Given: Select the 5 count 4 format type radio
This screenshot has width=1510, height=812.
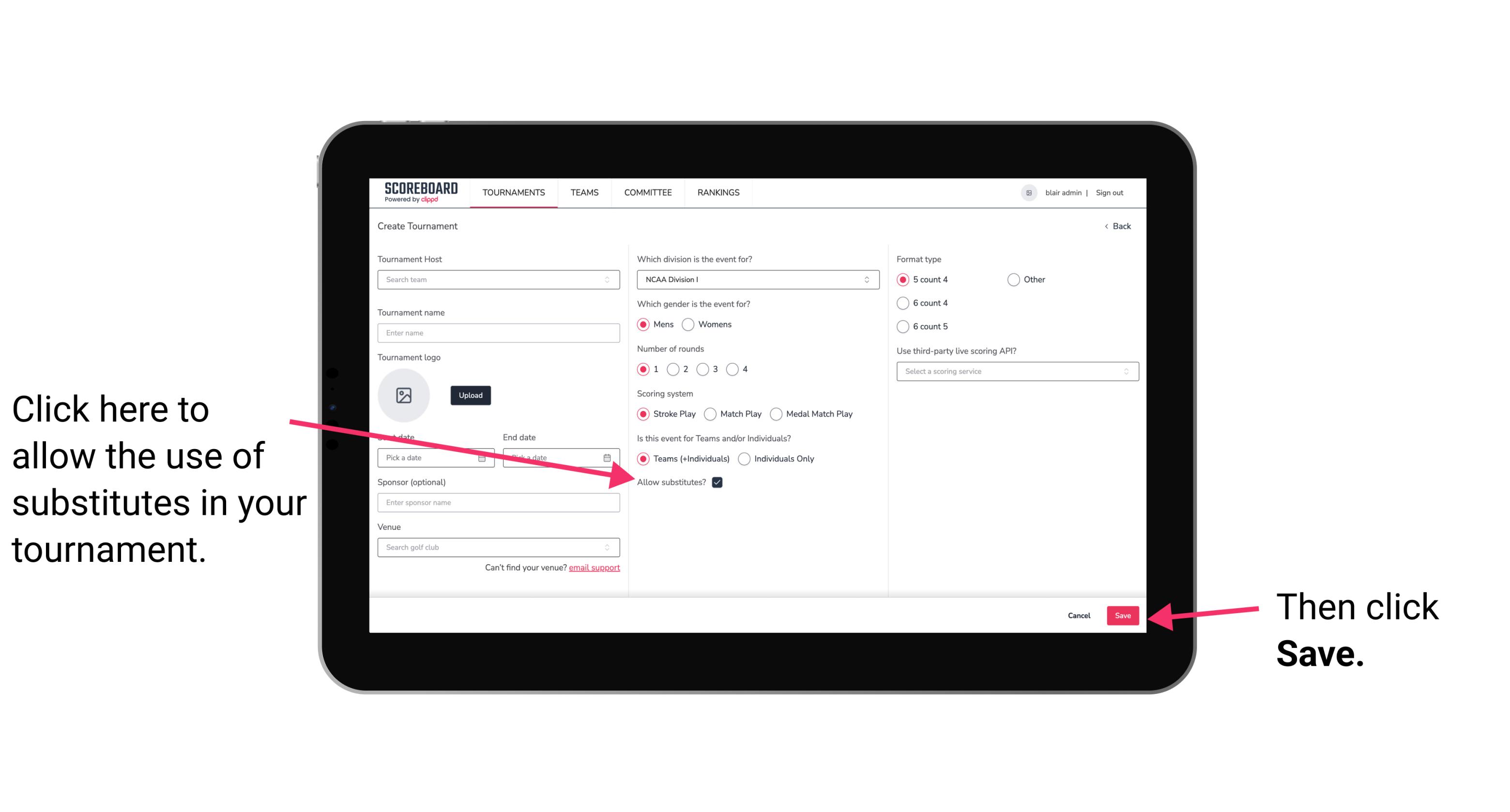Looking at the screenshot, I should point(902,279).
